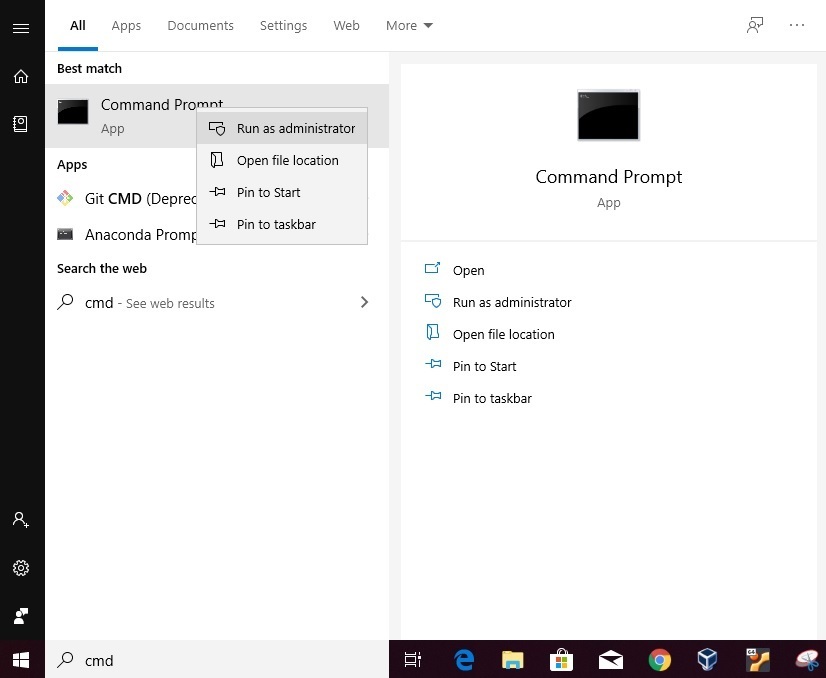Open the Home icon in the left sidebar
This screenshot has width=826, height=678.
pyautogui.click(x=20, y=76)
